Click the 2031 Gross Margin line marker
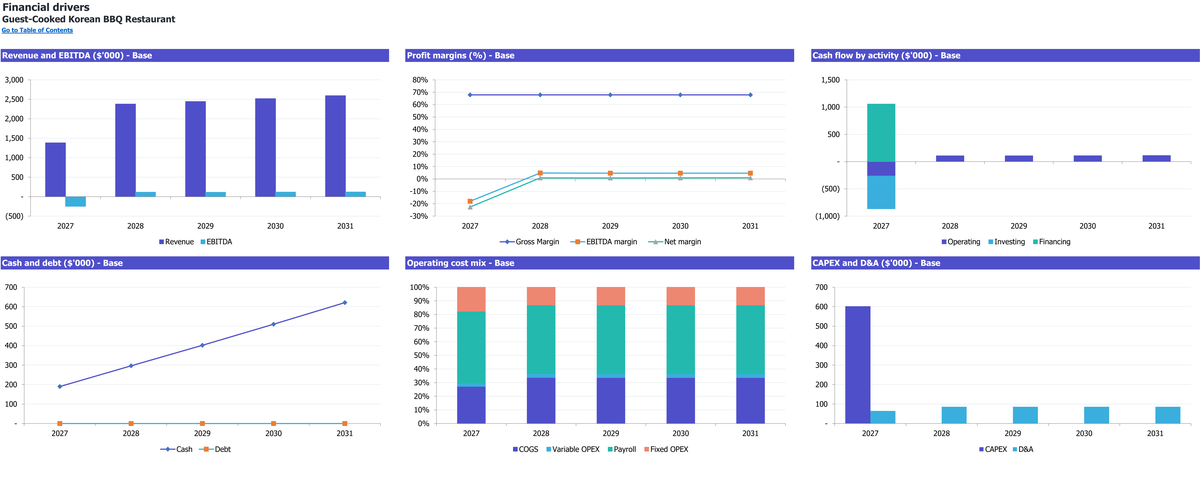The width and height of the screenshot is (1200, 503). click(x=750, y=95)
